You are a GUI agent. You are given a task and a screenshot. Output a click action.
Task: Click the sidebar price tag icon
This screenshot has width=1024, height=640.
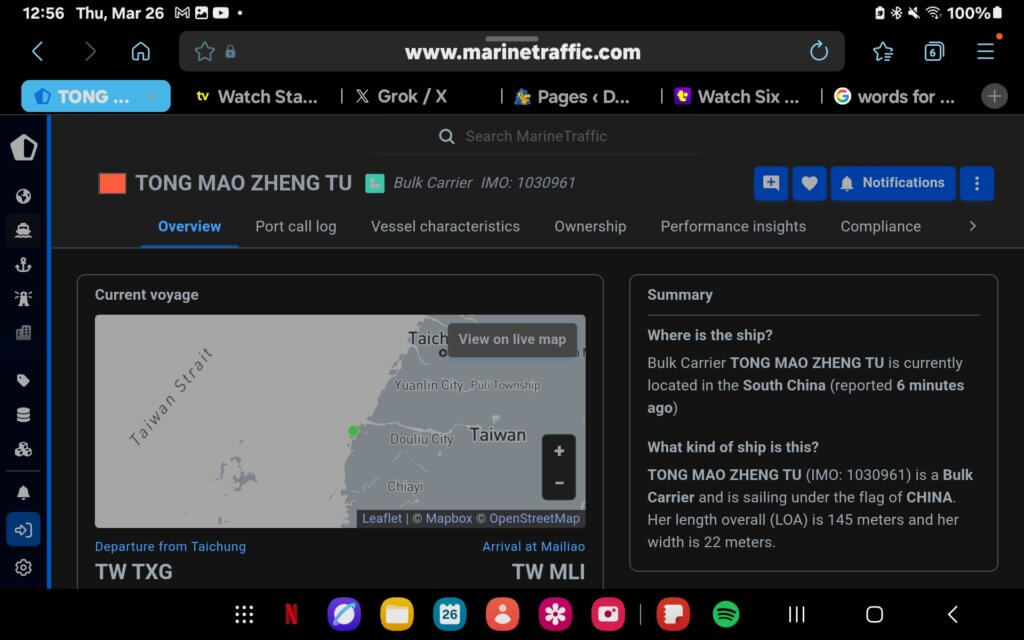[23, 380]
